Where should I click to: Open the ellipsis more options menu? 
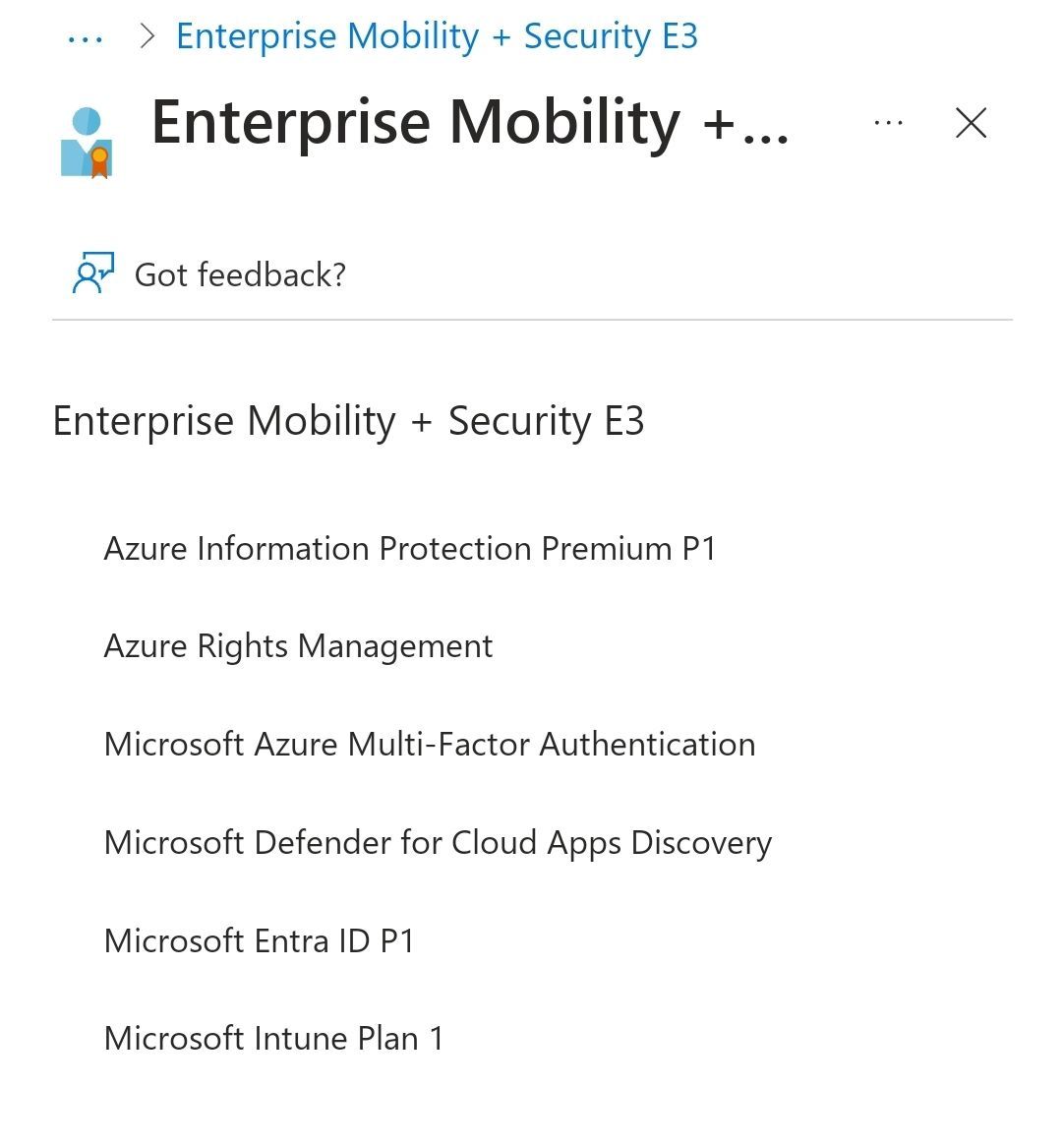click(888, 122)
